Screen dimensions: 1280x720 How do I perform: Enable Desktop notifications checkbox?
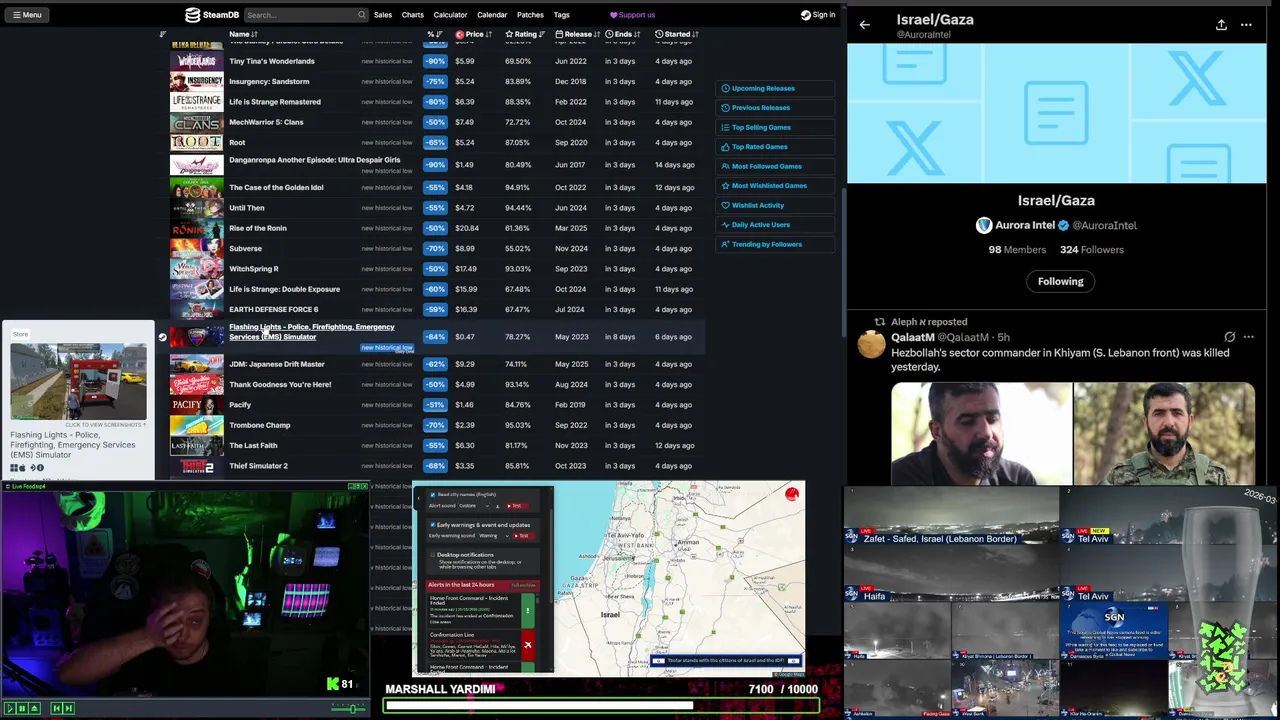(433, 555)
